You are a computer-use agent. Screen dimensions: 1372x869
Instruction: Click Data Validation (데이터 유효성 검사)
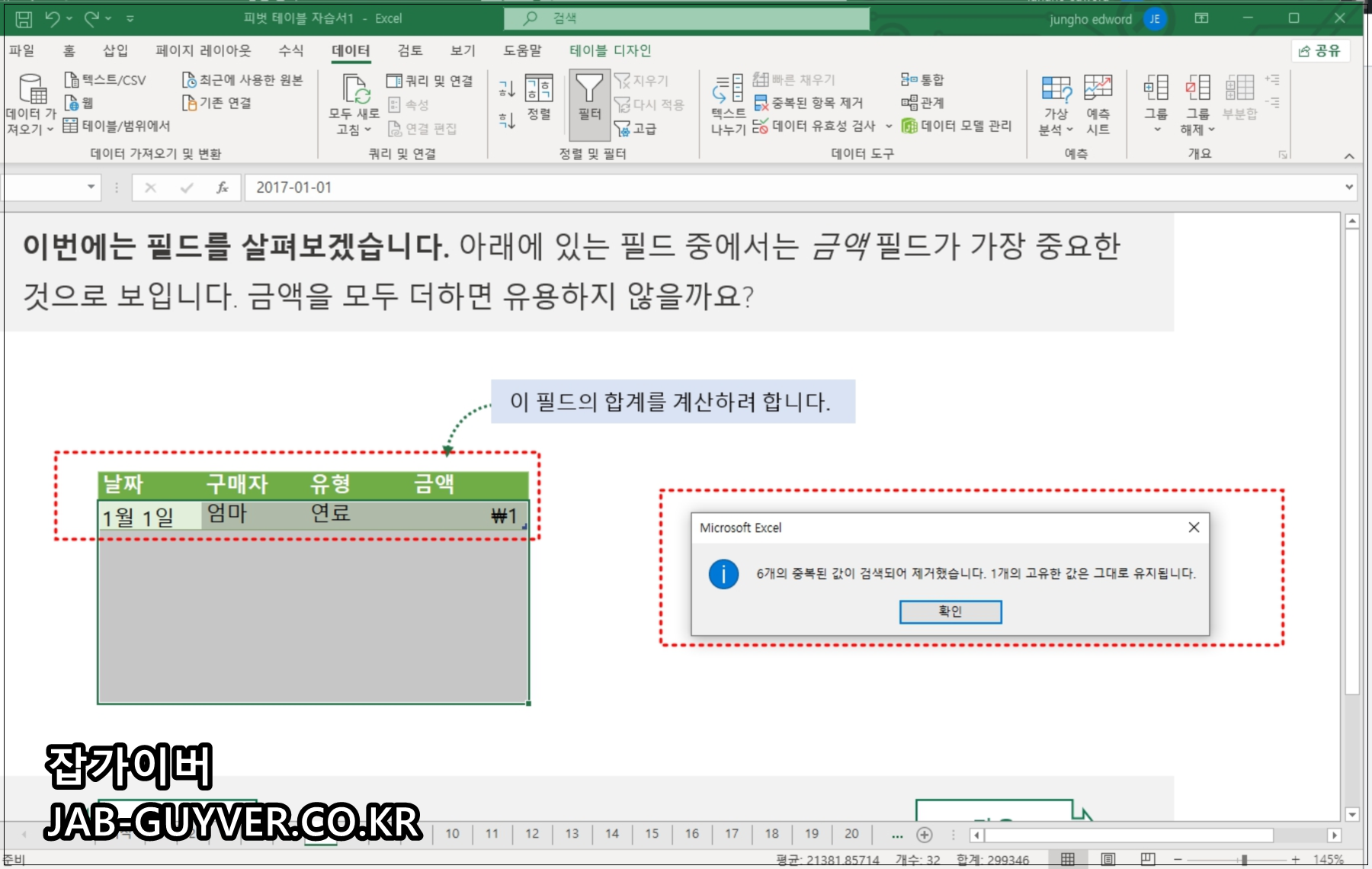(813, 126)
